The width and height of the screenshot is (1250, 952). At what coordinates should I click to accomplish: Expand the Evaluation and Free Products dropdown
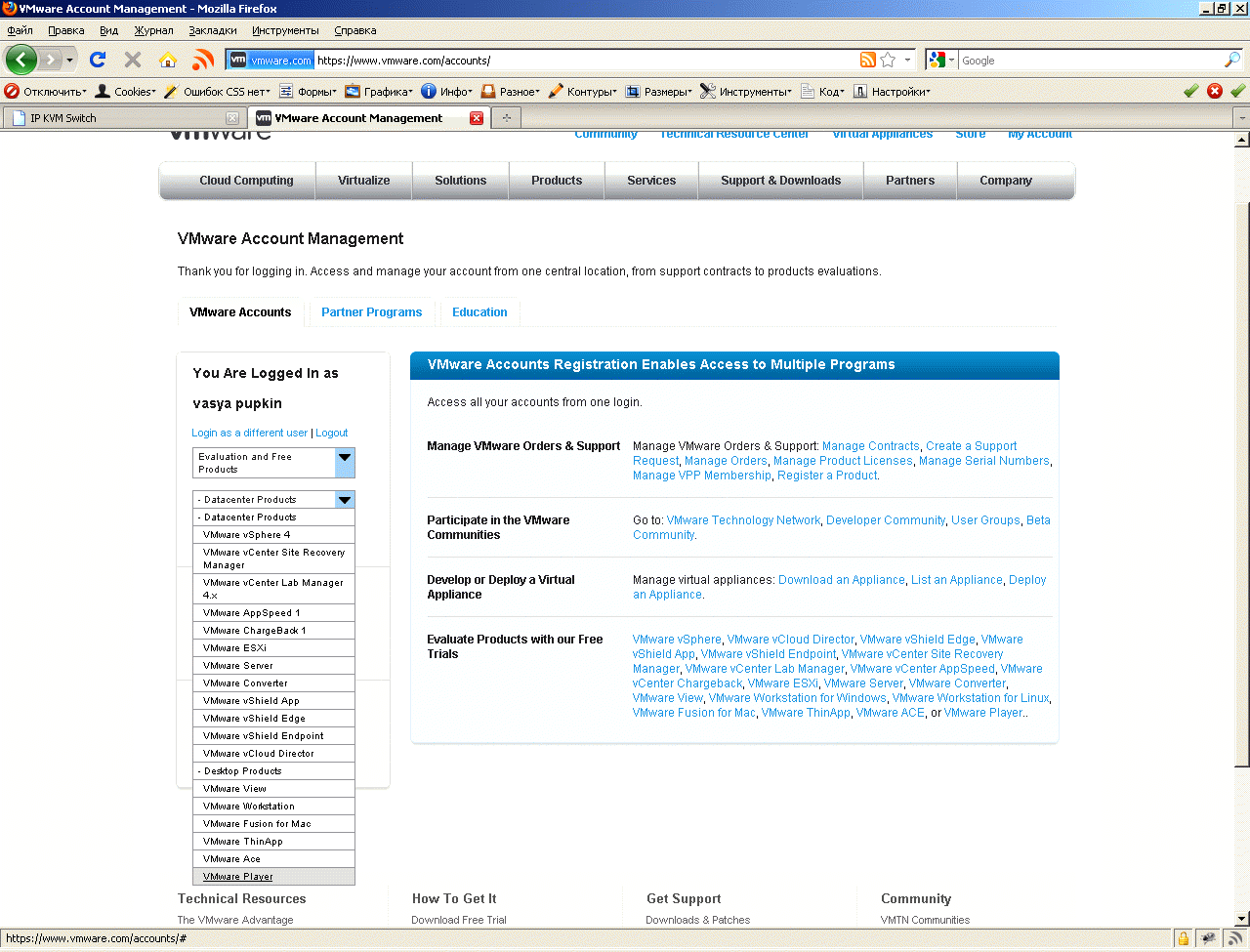coord(345,462)
